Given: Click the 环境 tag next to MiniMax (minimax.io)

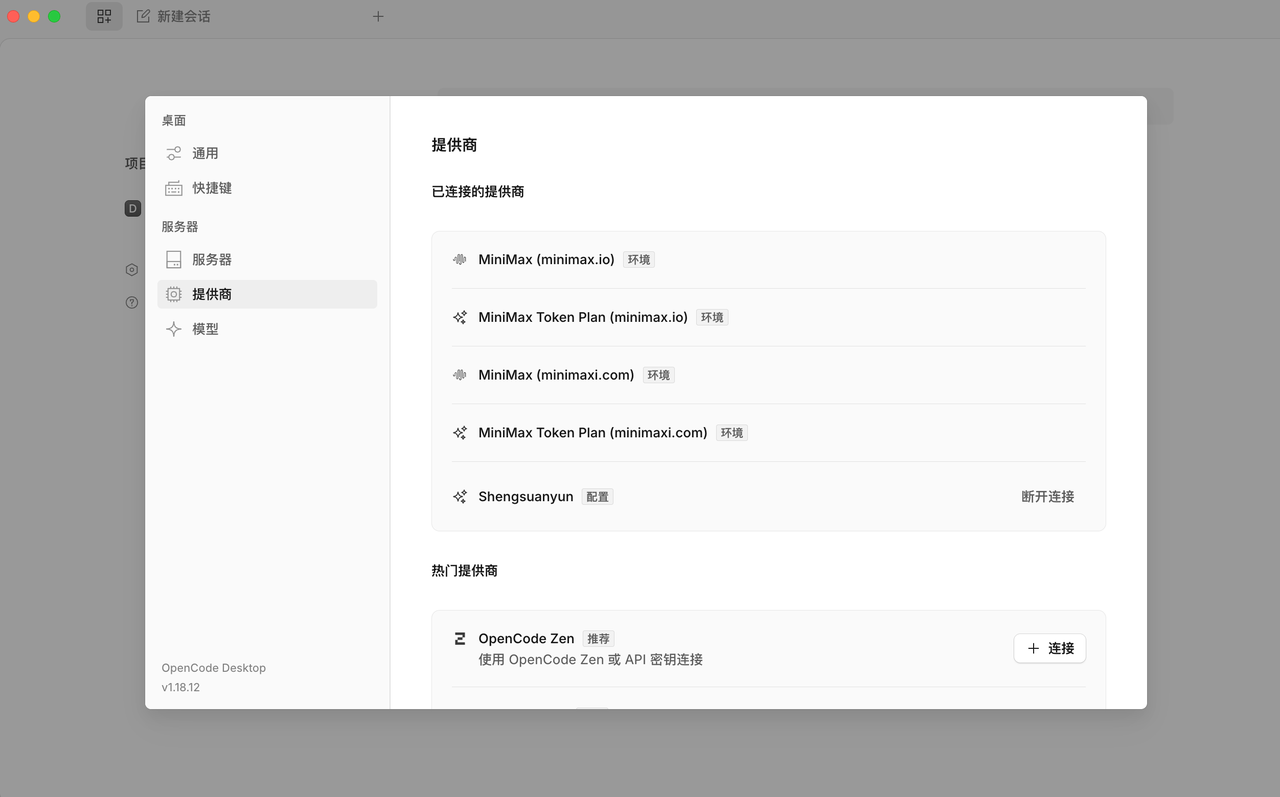Looking at the screenshot, I should [639, 260].
